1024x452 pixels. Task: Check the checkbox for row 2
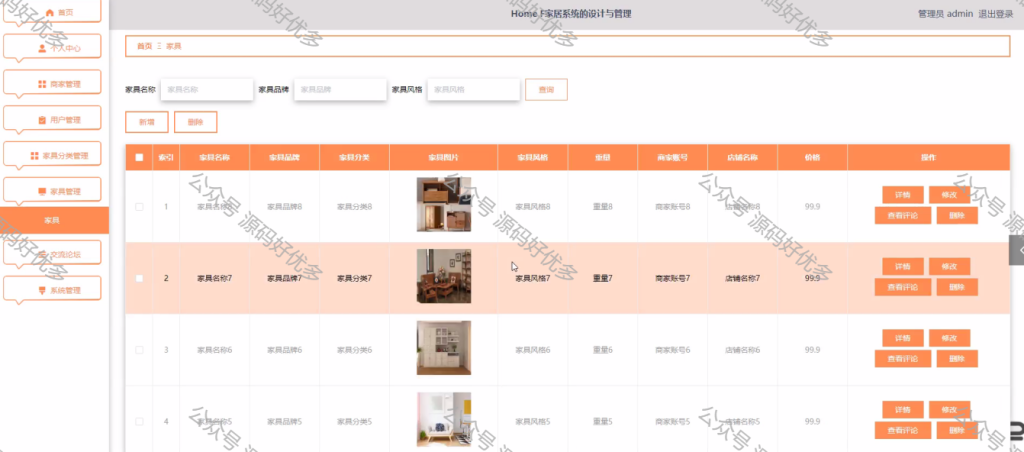click(139, 278)
